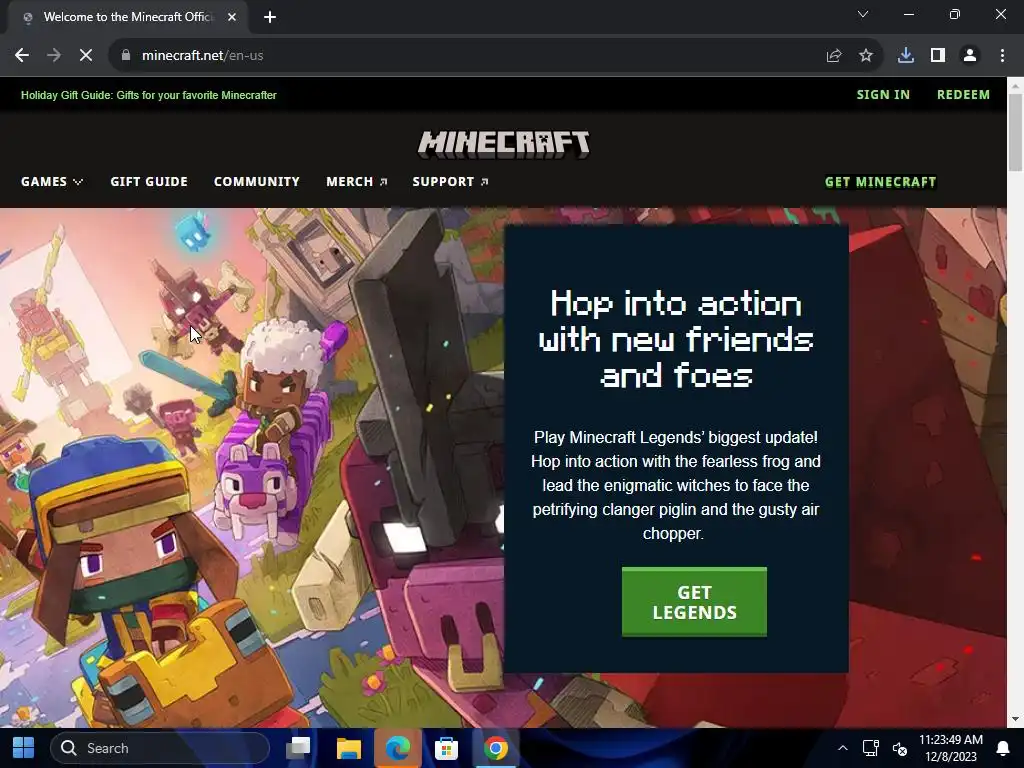Open MERCH external link
The image size is (1024, 768).
click(x=357, y=182)
